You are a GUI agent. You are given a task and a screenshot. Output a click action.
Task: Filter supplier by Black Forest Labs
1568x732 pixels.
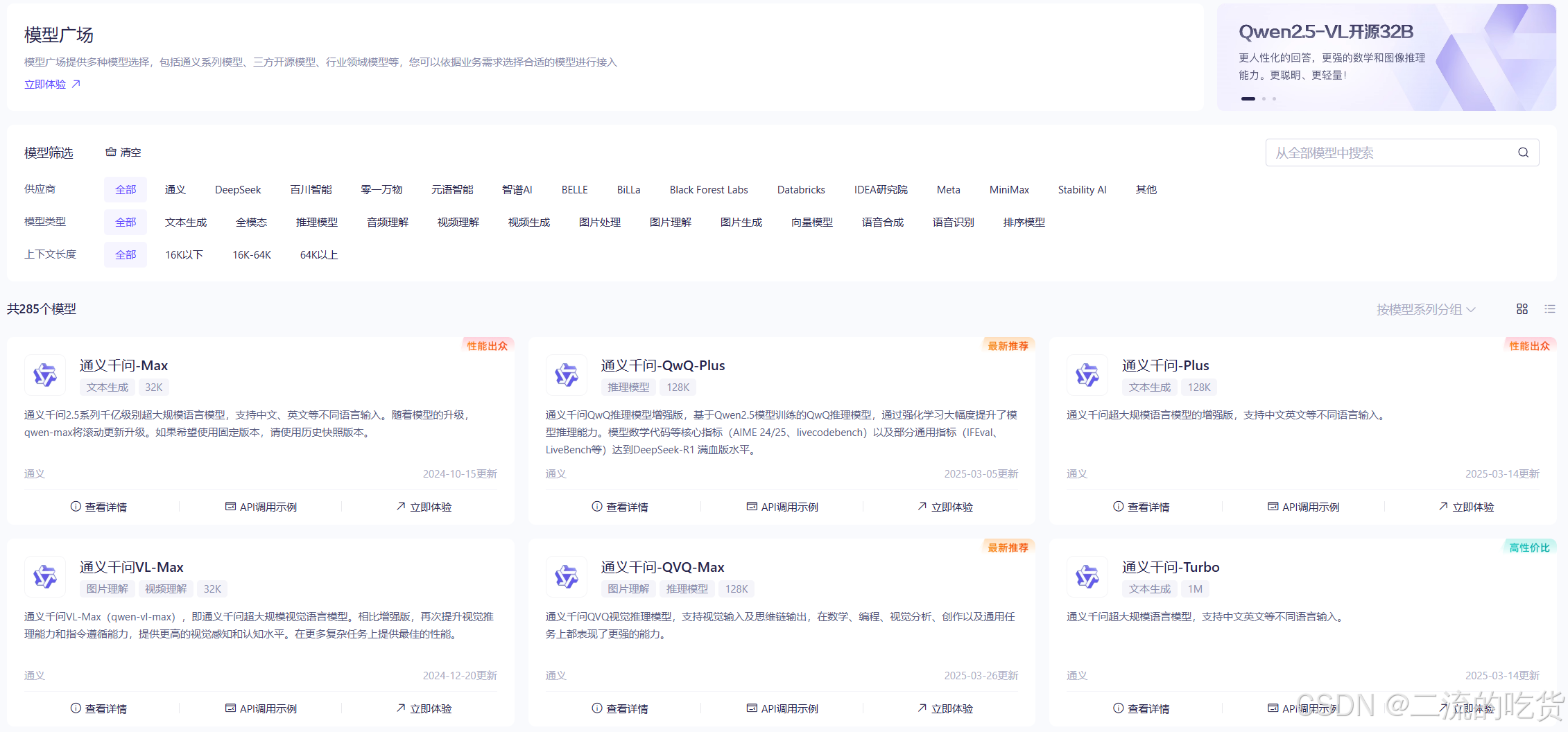pyautogui.click(x=709, y=189)
